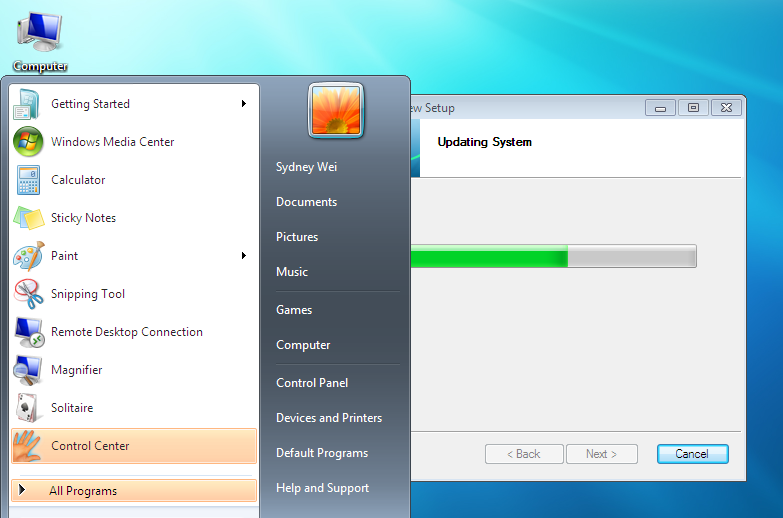Expand the Paint recent files arrow
The image size is (783, 518).
point(244,256)
